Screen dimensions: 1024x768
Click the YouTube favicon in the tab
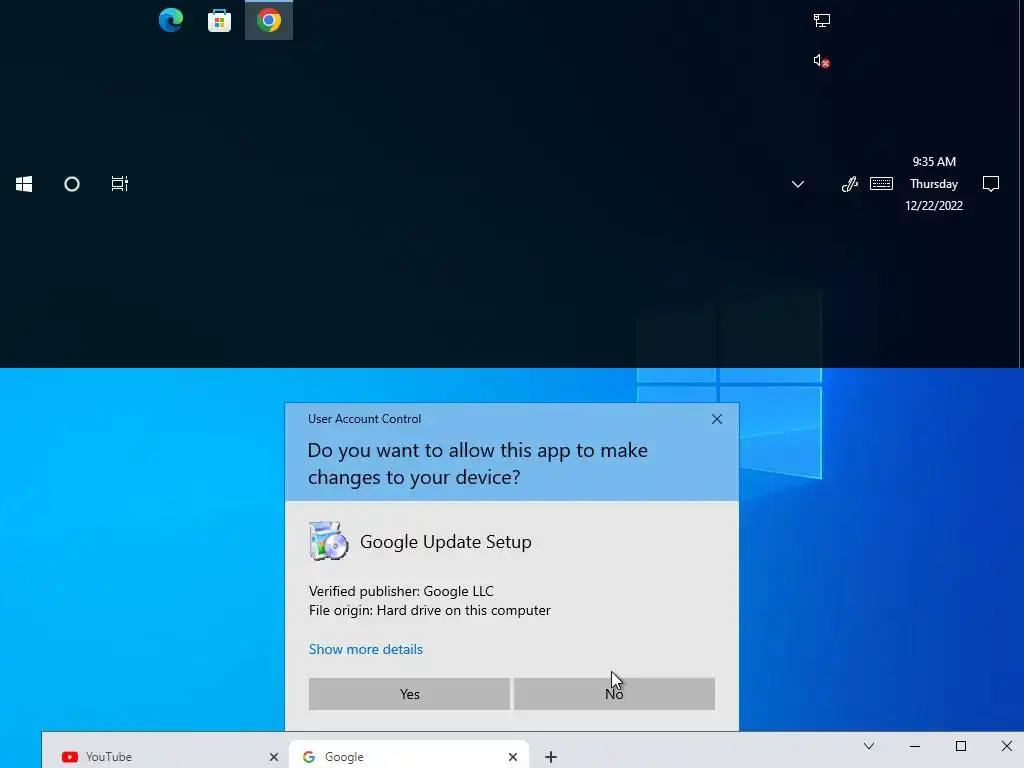coord(70,757)
